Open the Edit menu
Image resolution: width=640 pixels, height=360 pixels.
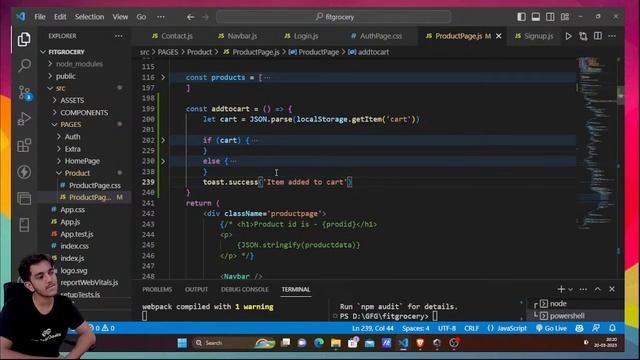click(60, 17)
